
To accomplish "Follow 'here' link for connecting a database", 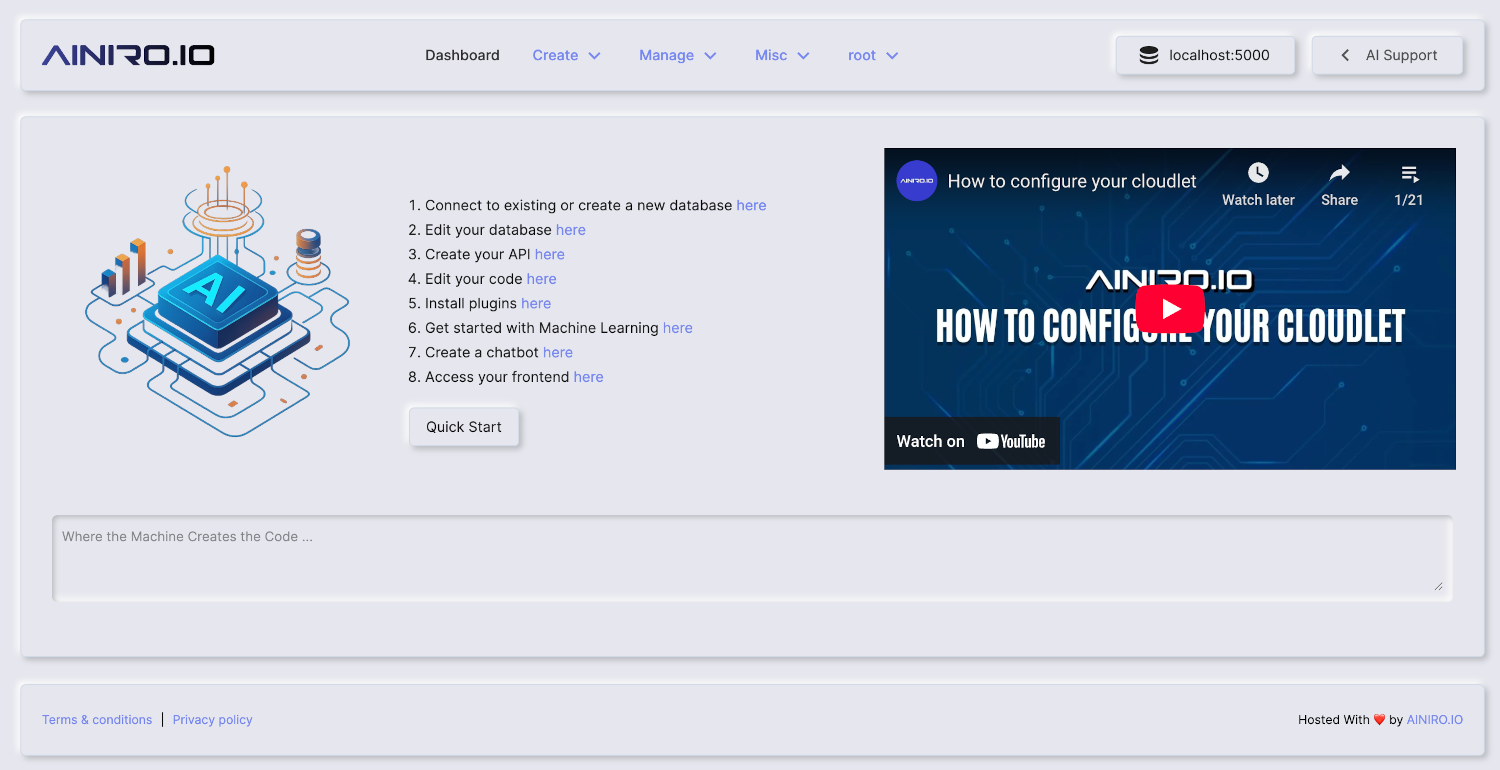I will (x=751, y=205).
